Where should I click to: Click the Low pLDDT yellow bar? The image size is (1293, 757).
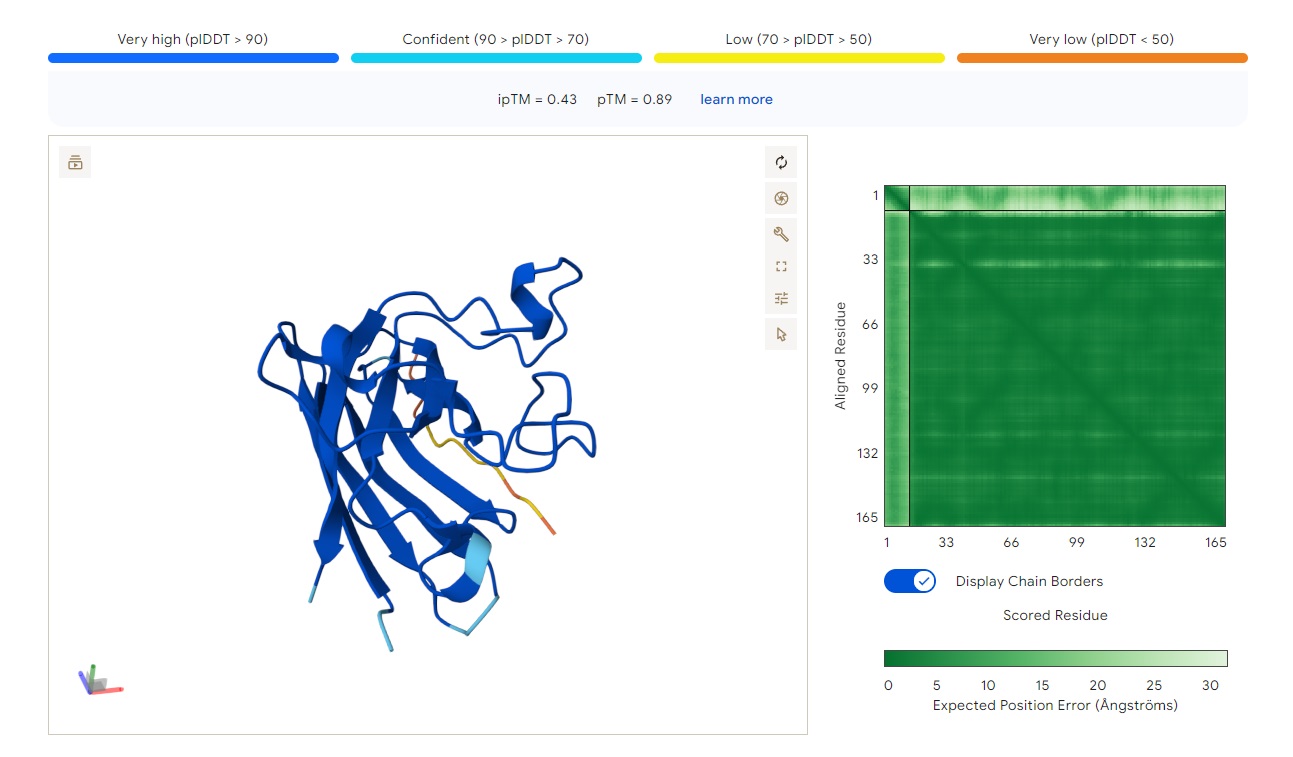[x=799, y=58]
